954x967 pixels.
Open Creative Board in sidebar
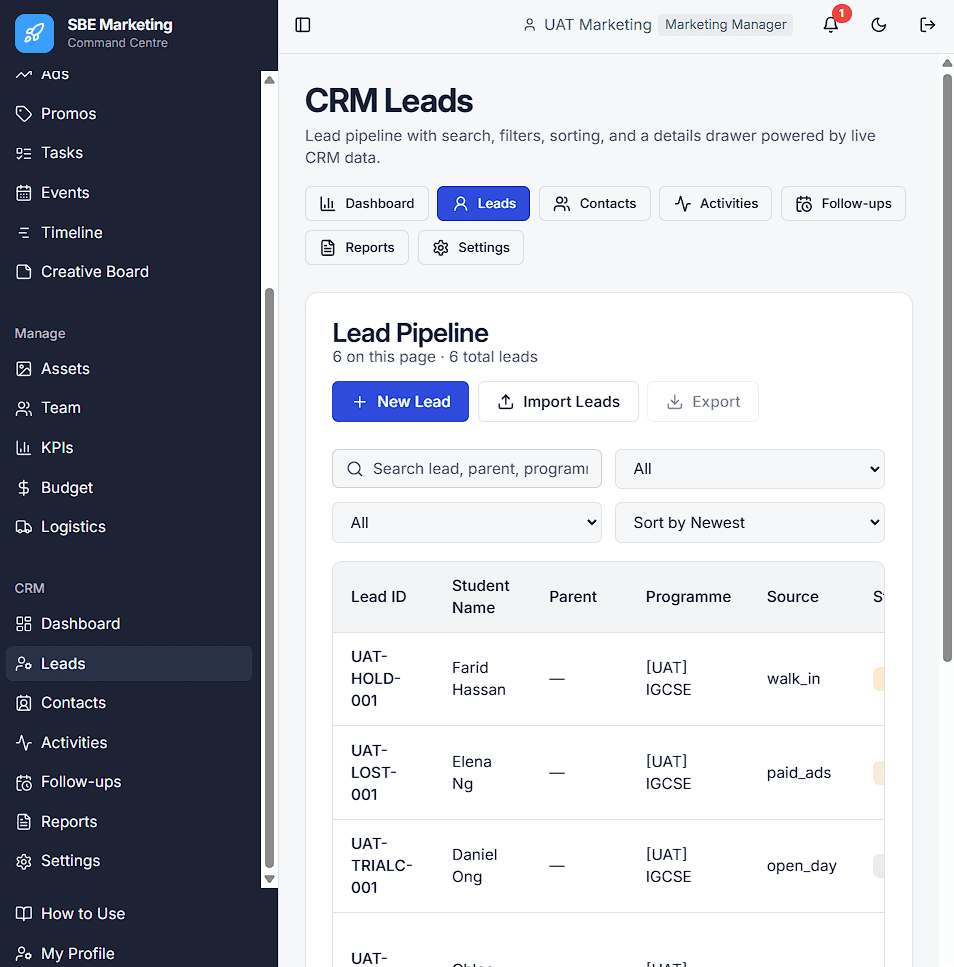128,272
